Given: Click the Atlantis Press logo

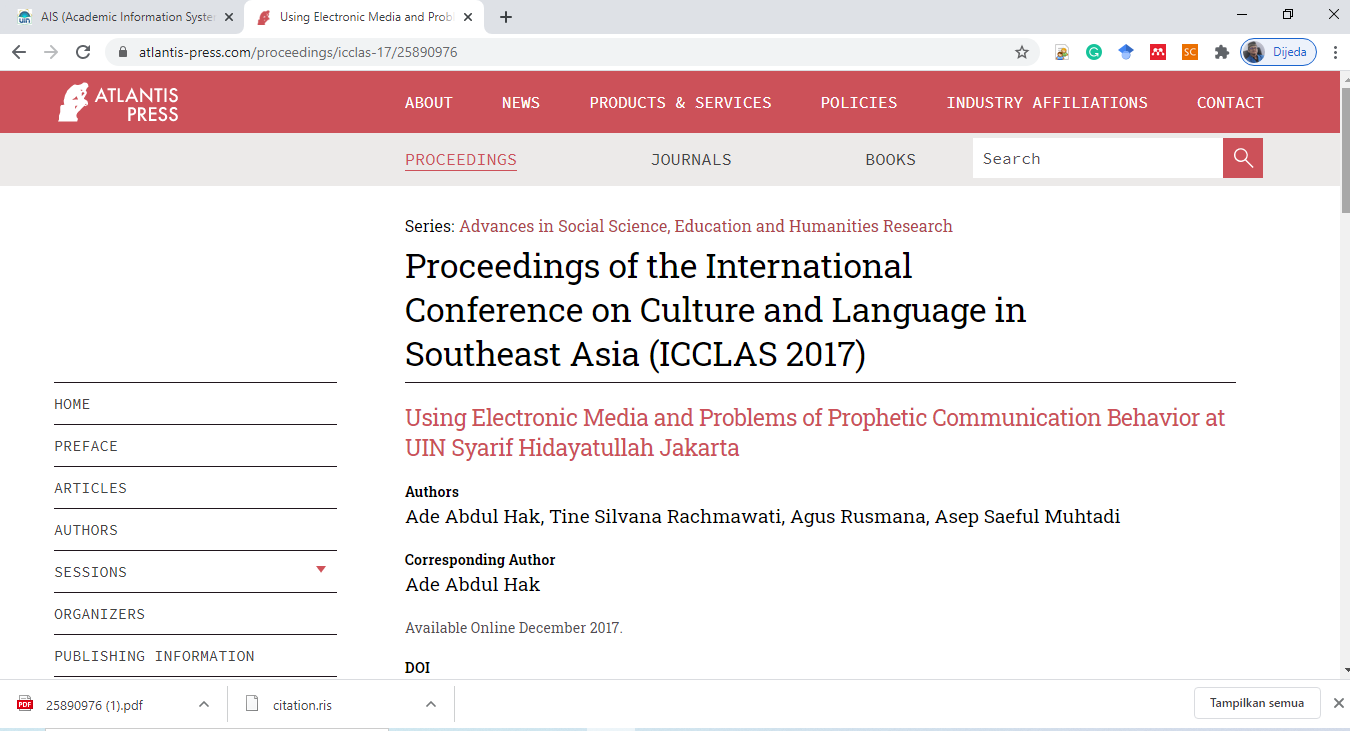Looking at the screenshot, I should [x=118, y=102].
